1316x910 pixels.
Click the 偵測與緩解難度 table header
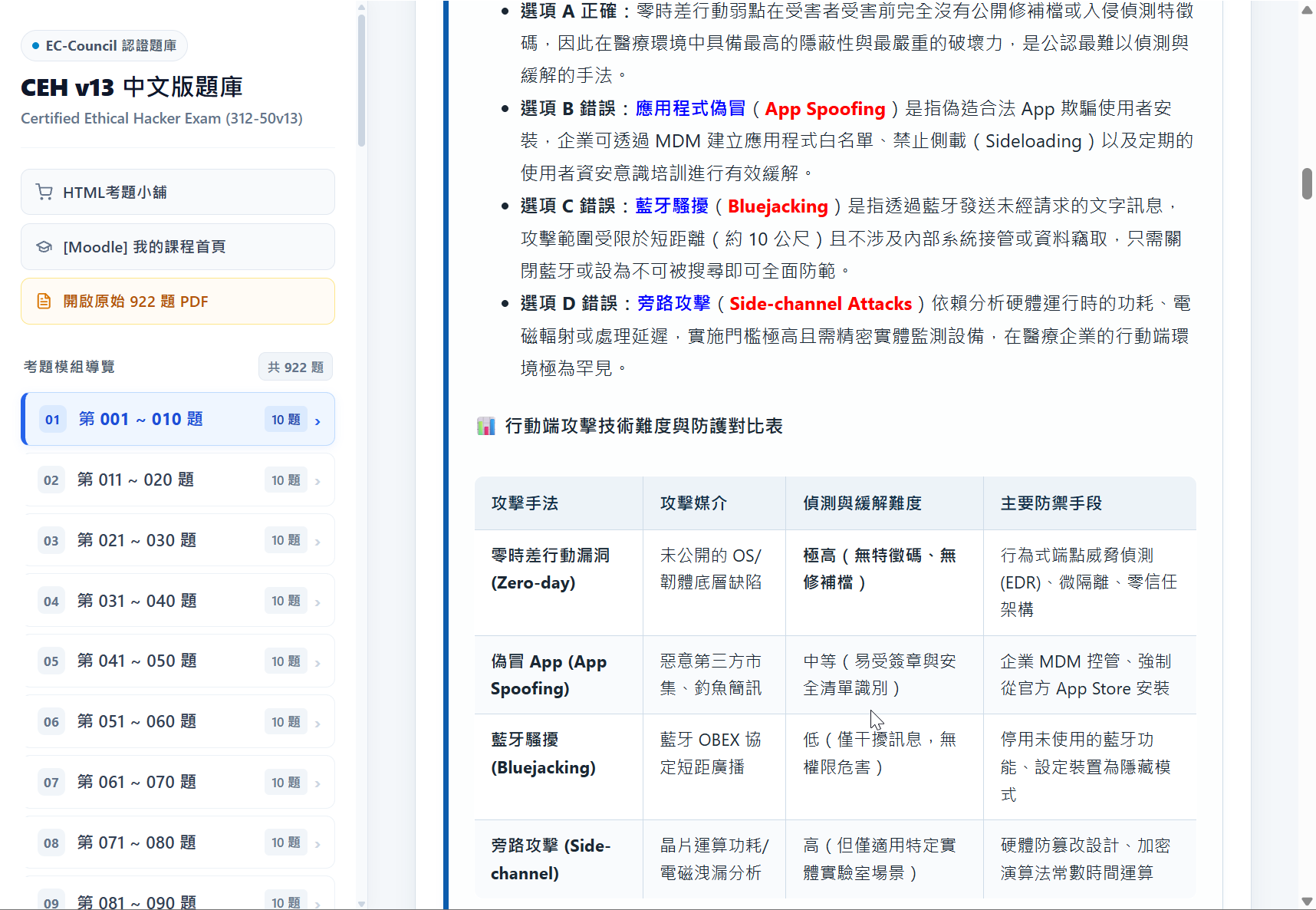point(885,503)
